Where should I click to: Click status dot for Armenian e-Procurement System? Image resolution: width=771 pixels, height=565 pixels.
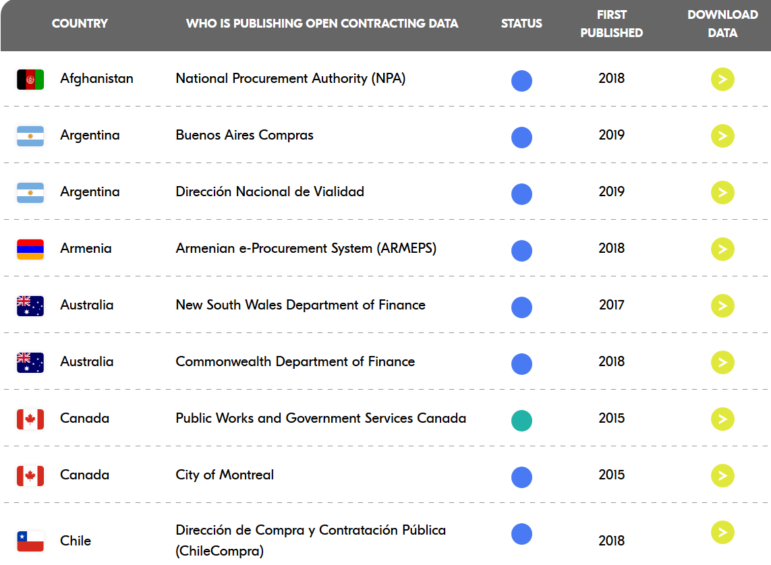521,250
